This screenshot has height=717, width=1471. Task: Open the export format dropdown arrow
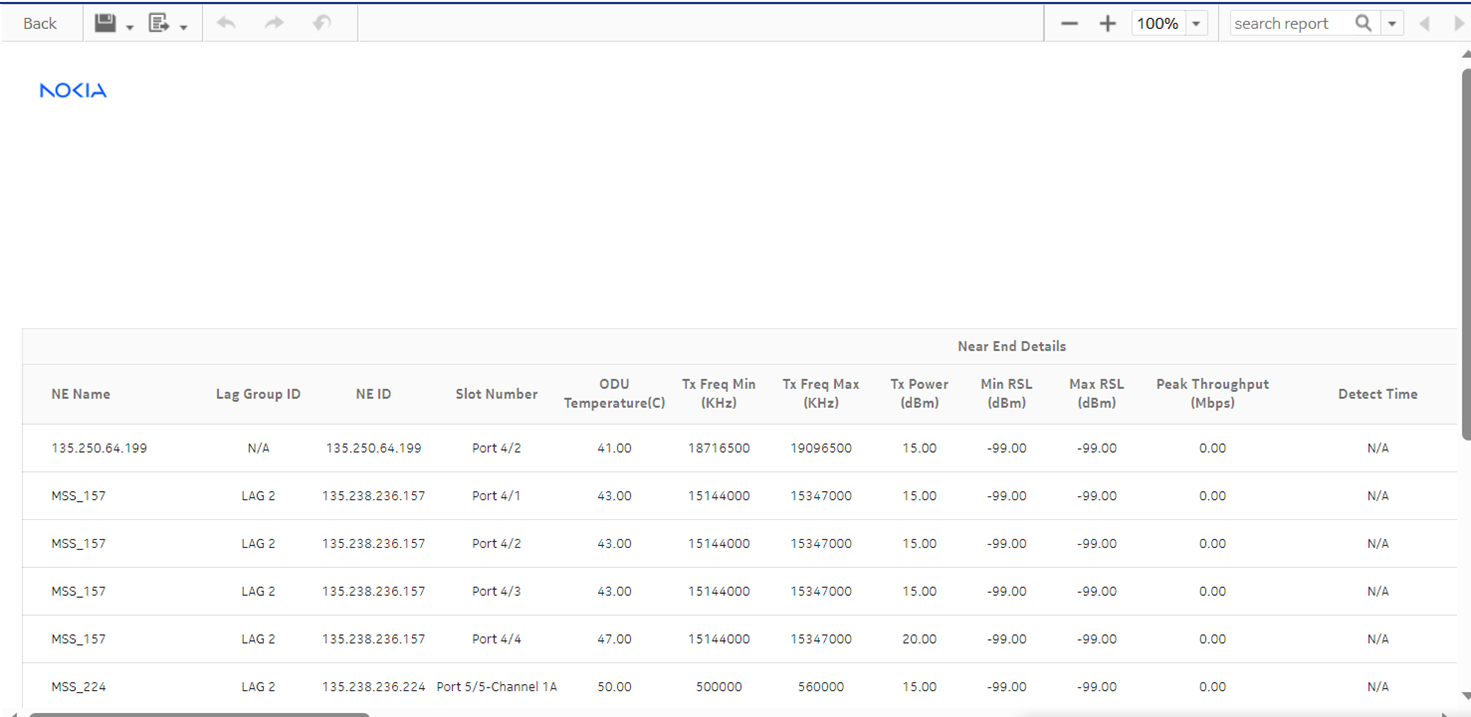coord(184,27)
